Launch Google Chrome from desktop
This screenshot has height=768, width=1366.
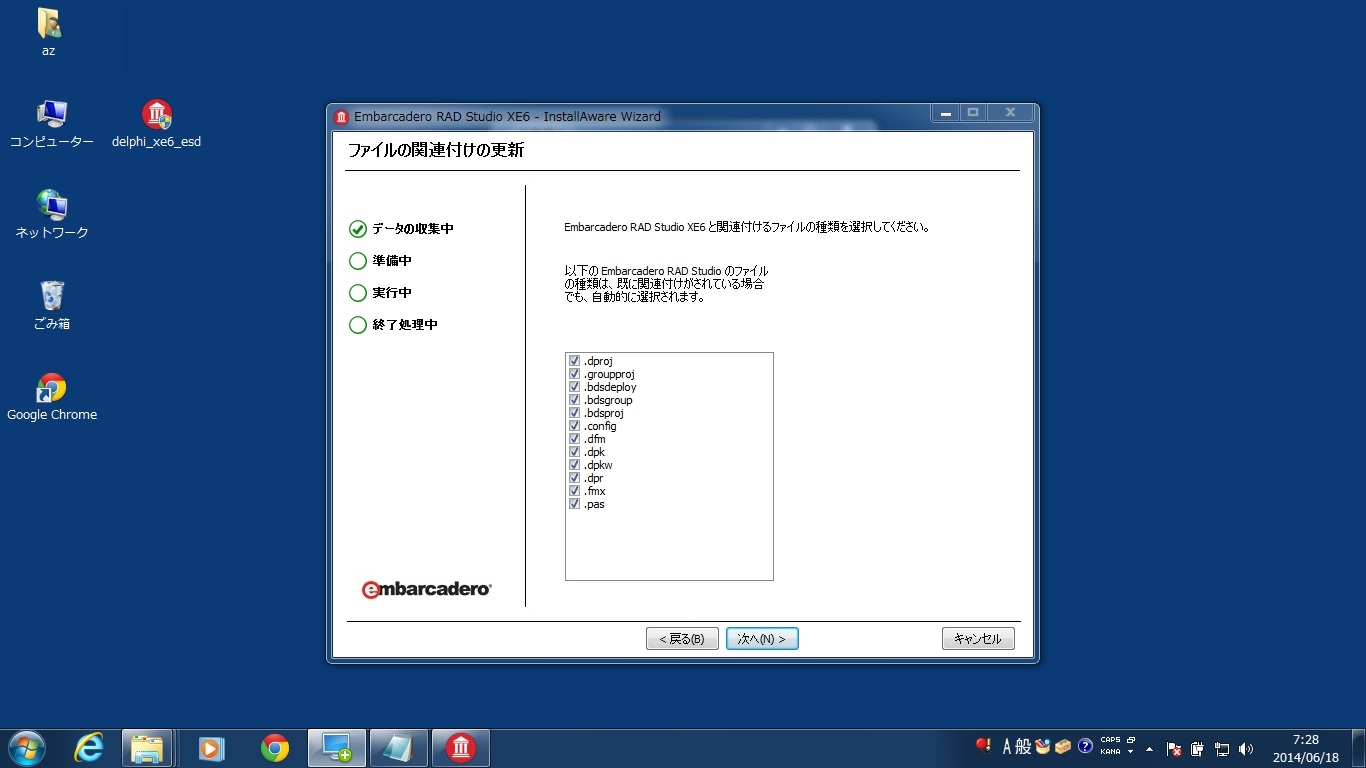tap(52, 397)
